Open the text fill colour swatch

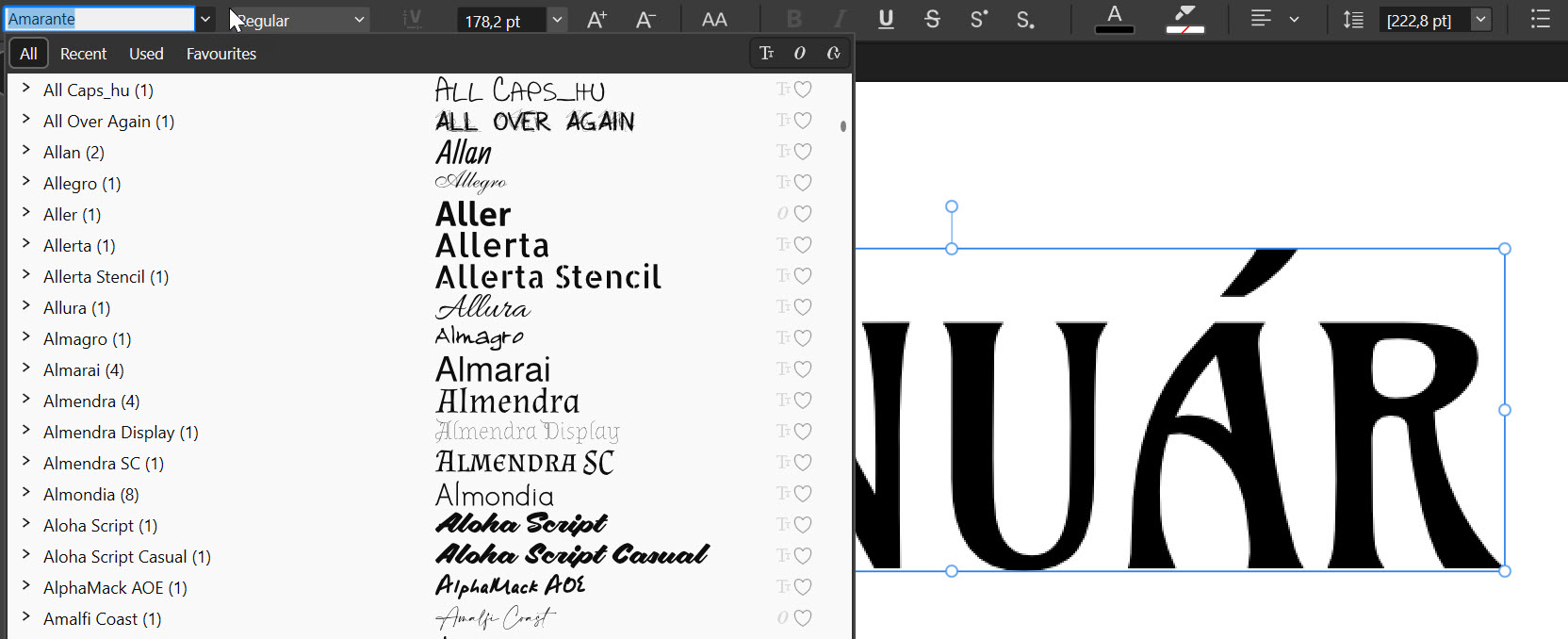pyautogui.click(x=1114, y=20)
